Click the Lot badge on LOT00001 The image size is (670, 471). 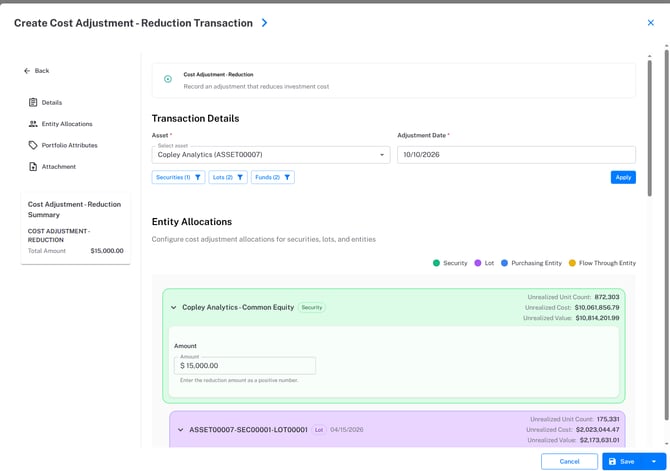(x=319, y=430)
